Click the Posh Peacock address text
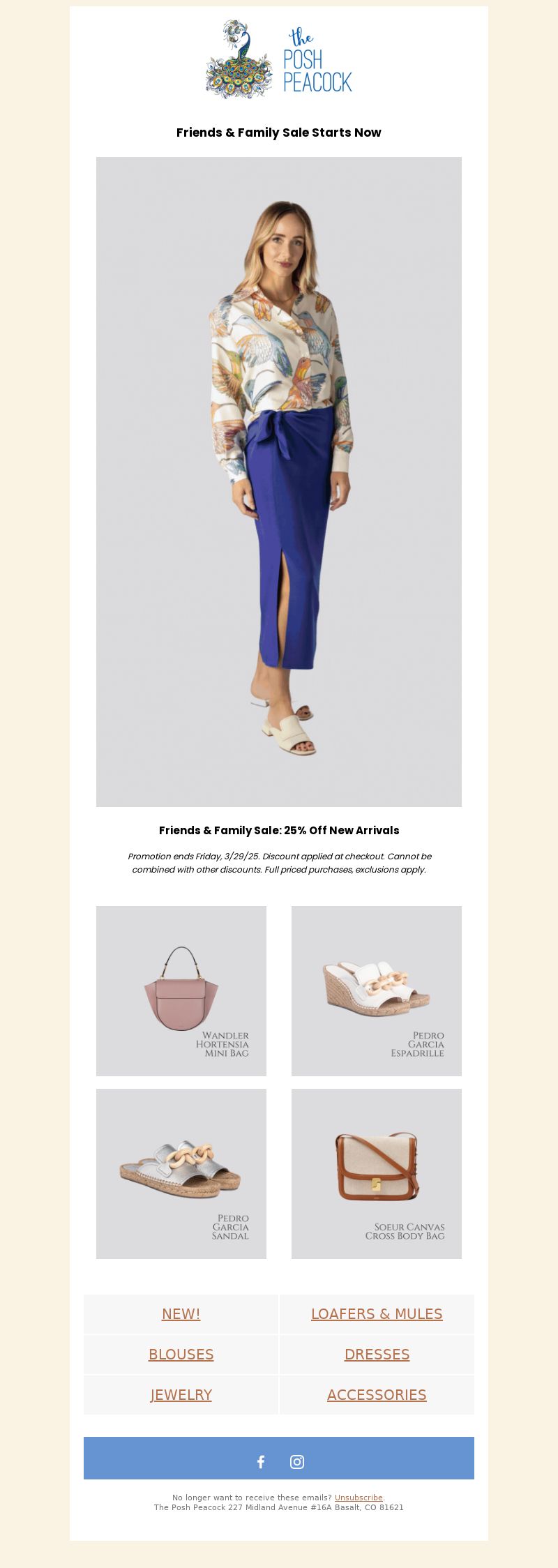558x1568 pixels. [x=279, y=1507]
